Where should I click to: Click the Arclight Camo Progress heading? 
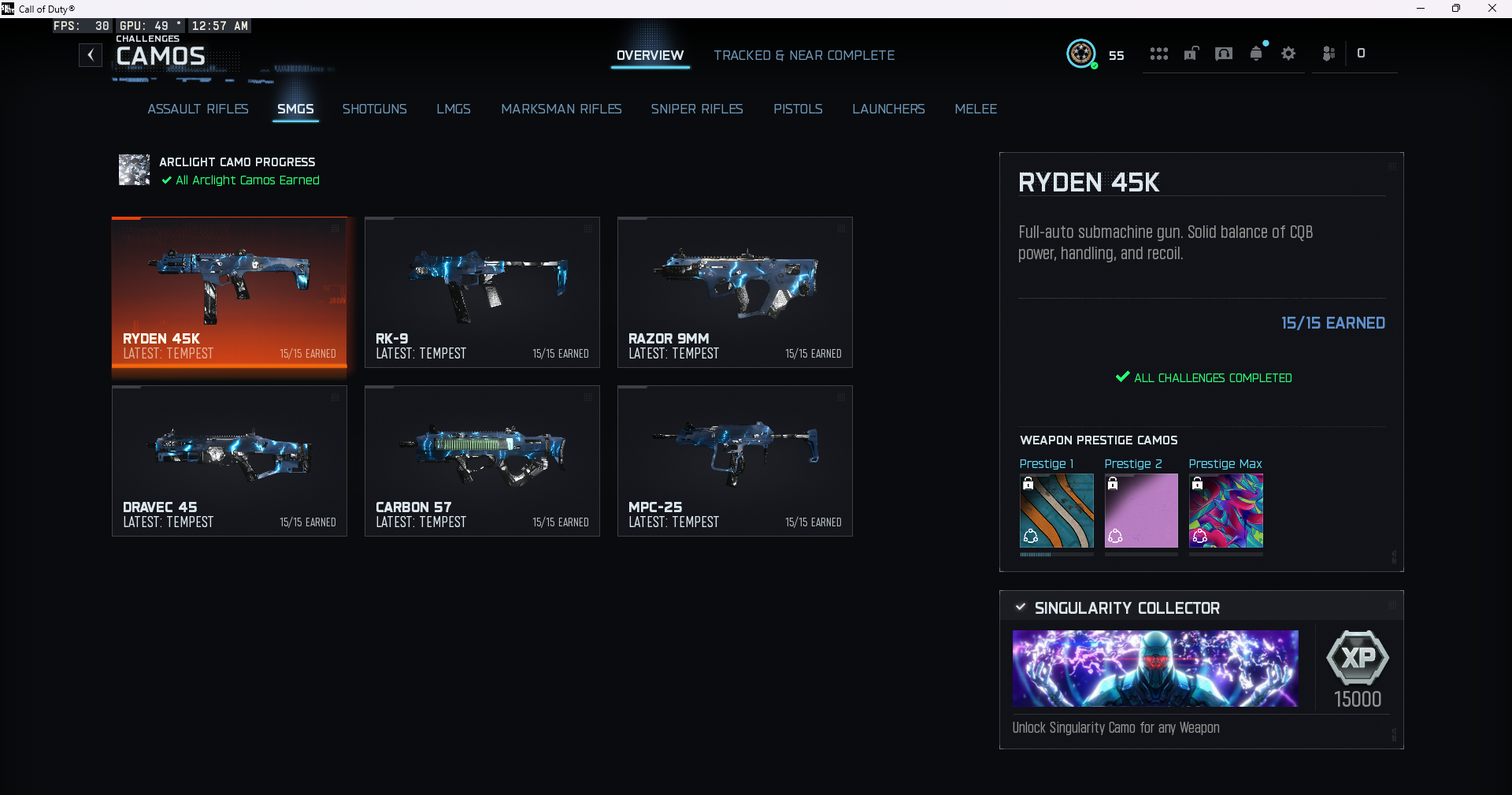coord(237,162)
